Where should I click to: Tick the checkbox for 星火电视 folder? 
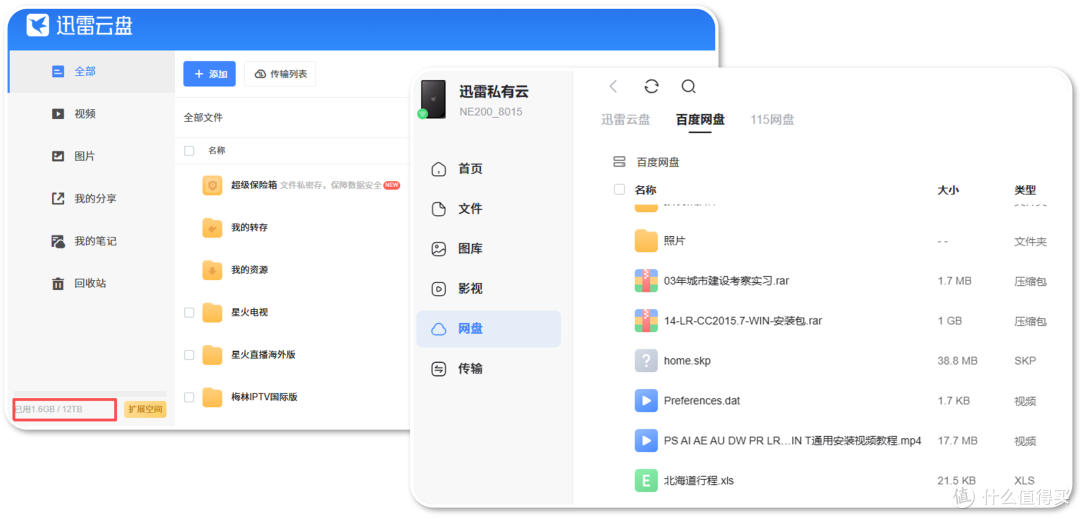coord(189,313)
